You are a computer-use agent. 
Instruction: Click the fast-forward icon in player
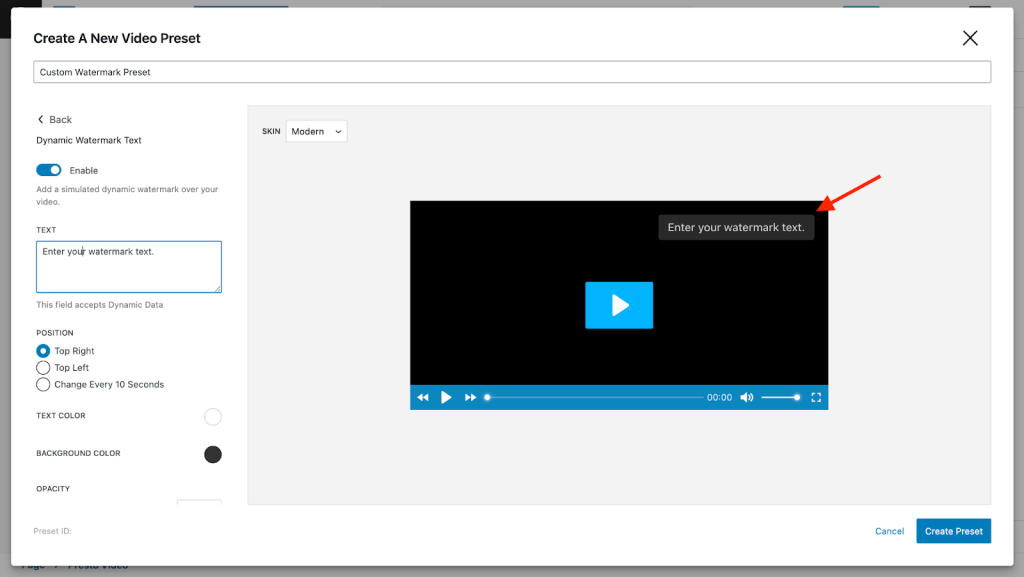470,398
